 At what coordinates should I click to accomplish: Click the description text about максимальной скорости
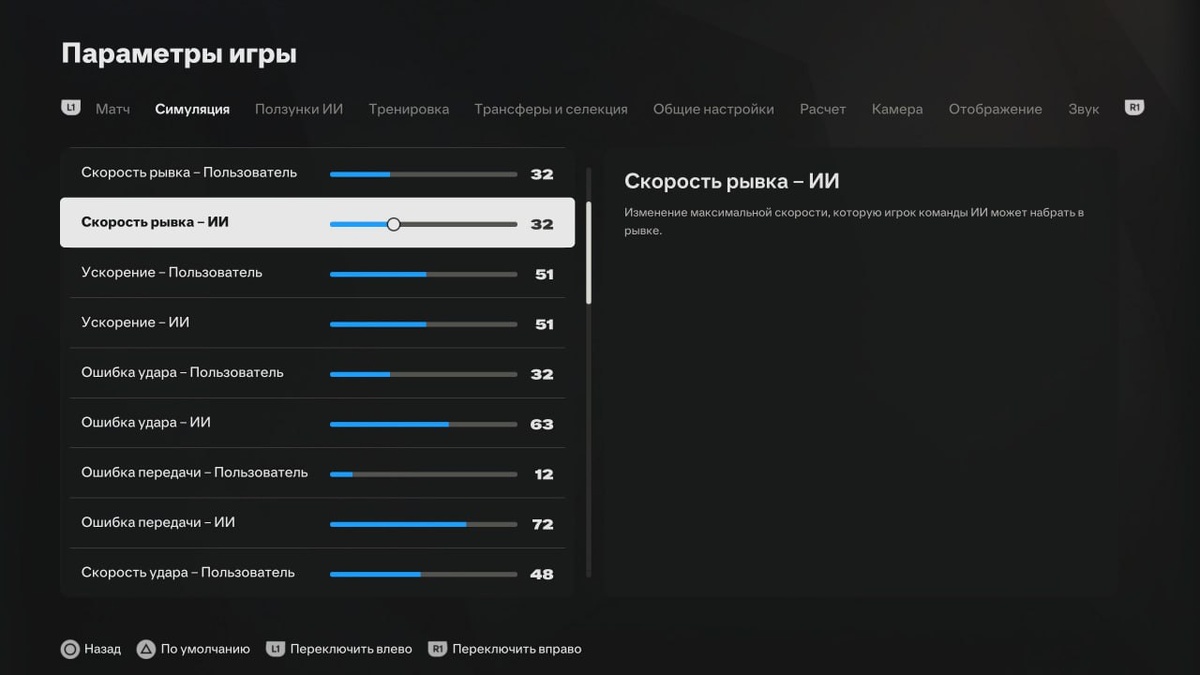point(854,221)
